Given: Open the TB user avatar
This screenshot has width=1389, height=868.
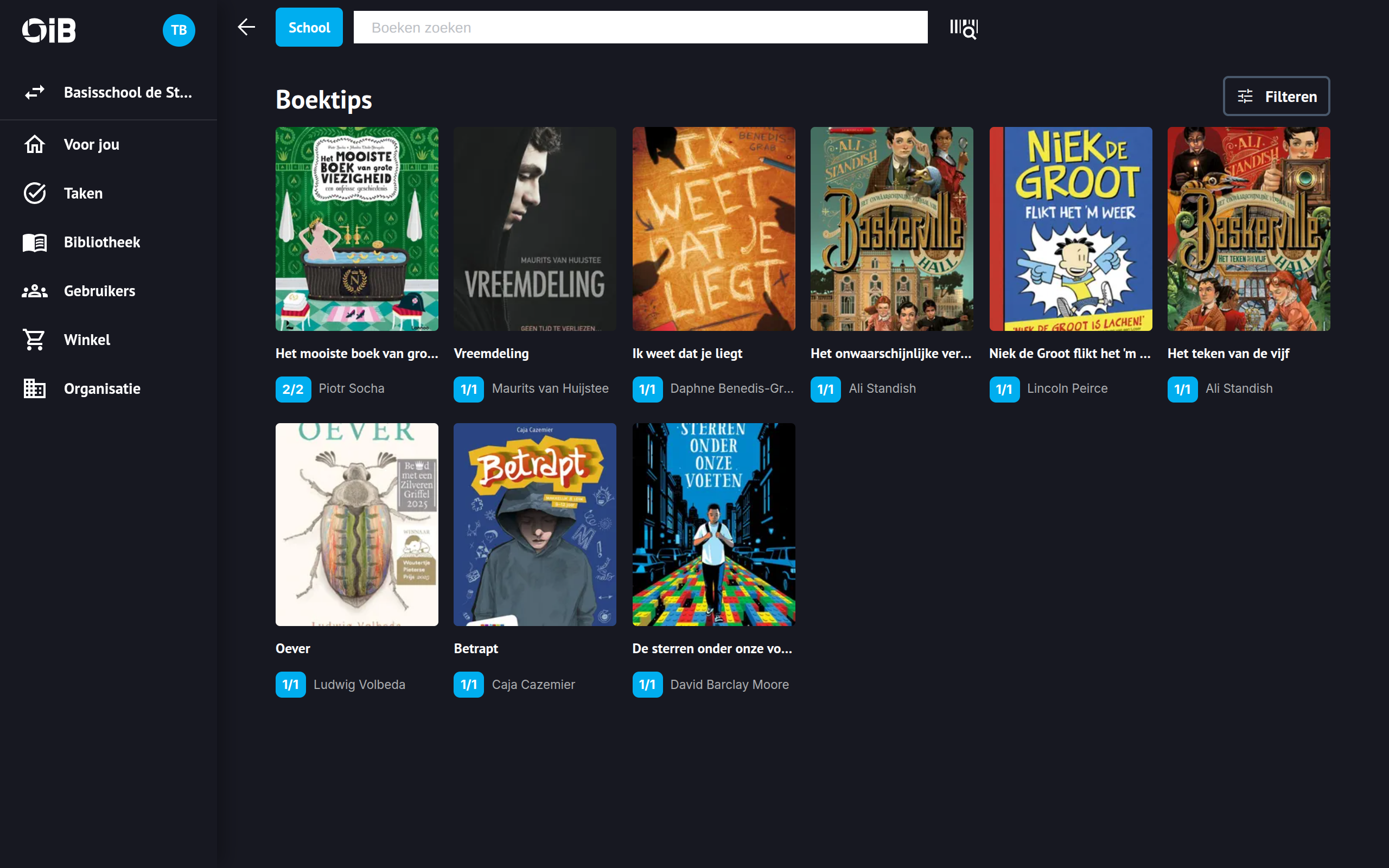Looking at the screenshot, I should tap(179, 30).
